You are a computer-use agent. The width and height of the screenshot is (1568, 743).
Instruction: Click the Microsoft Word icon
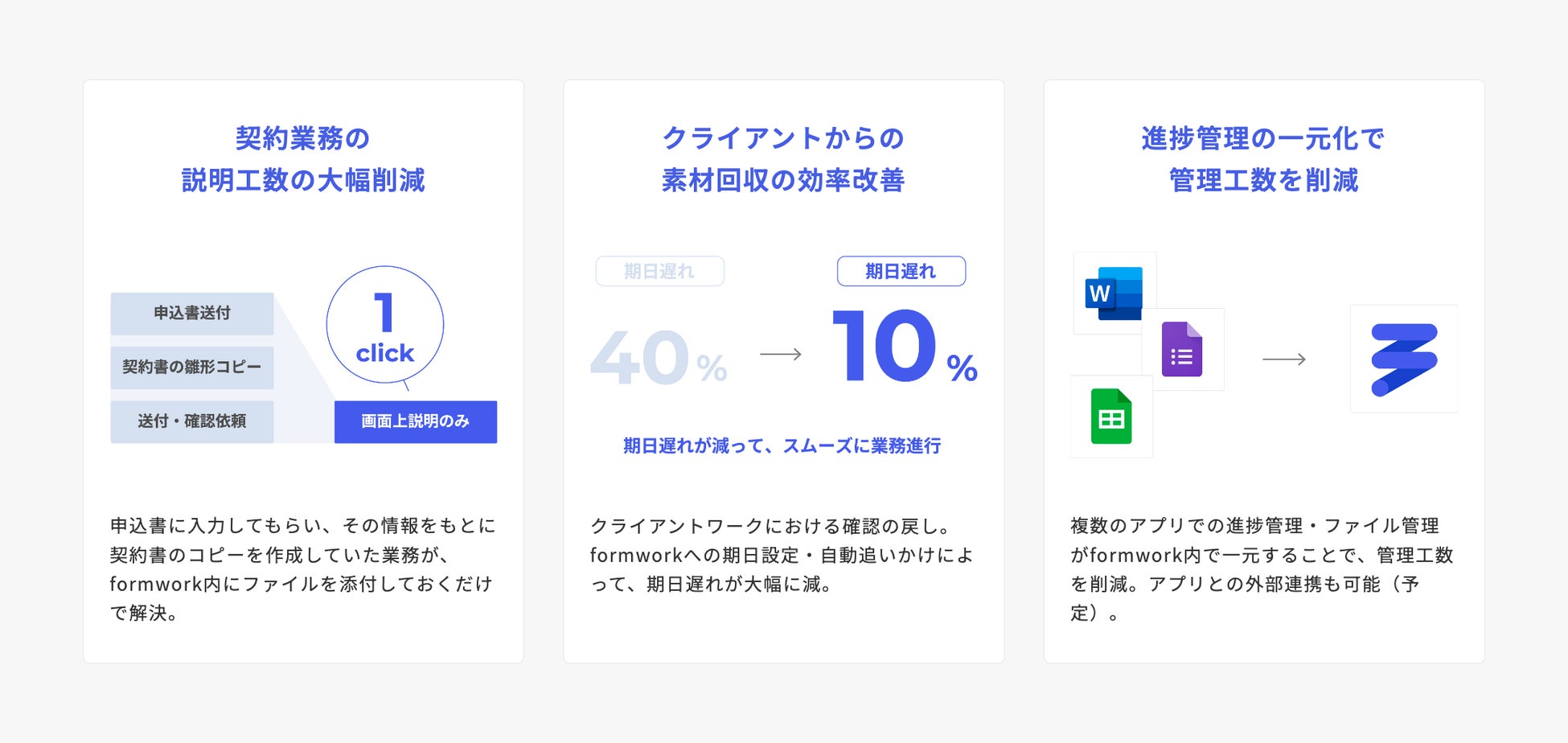[x=1114, y=293]
